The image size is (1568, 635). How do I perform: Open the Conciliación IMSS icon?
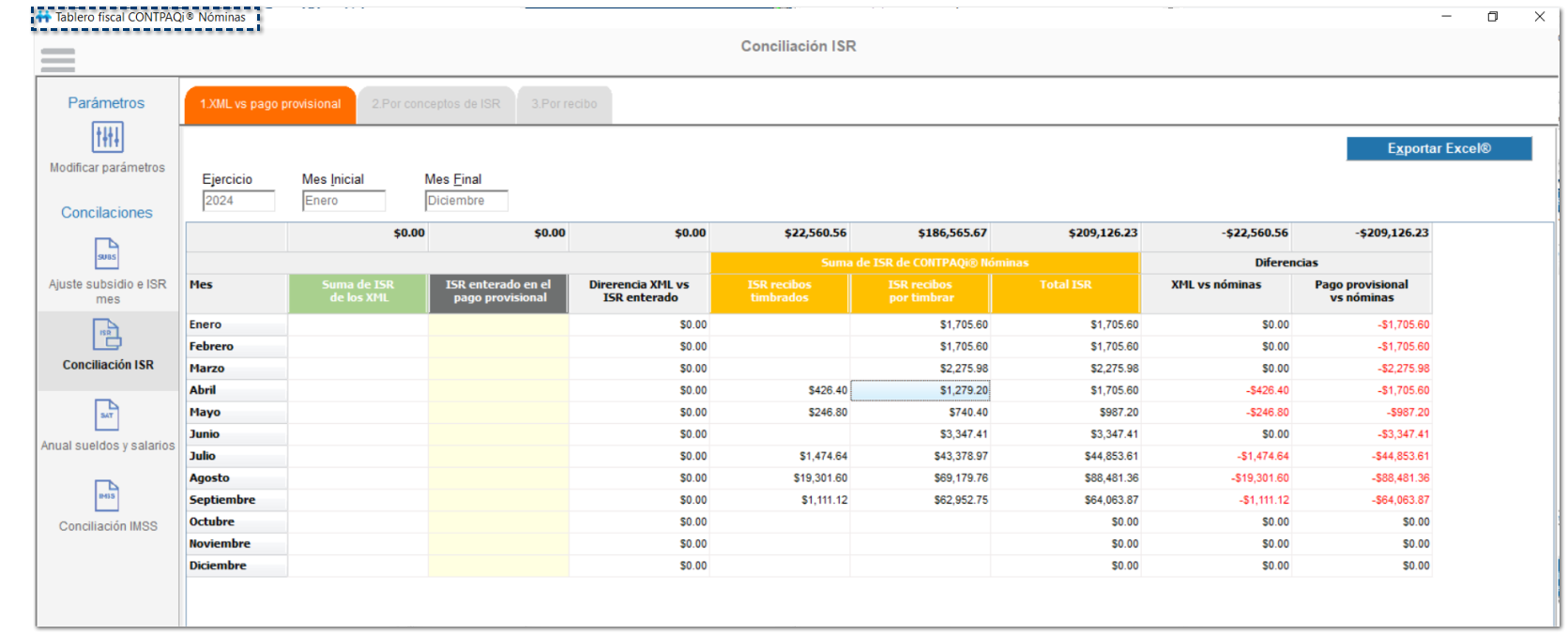[x=107, y=496]
